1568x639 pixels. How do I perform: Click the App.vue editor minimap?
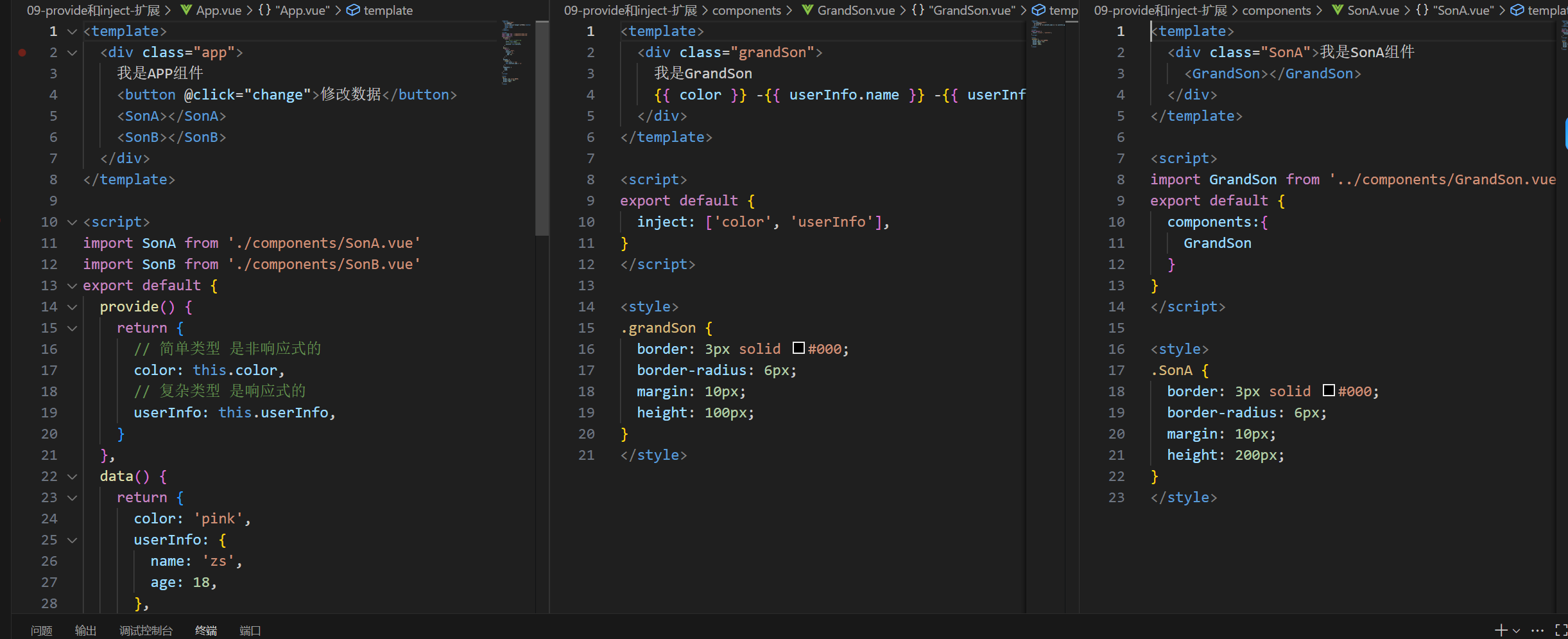(x=516, y=53)
